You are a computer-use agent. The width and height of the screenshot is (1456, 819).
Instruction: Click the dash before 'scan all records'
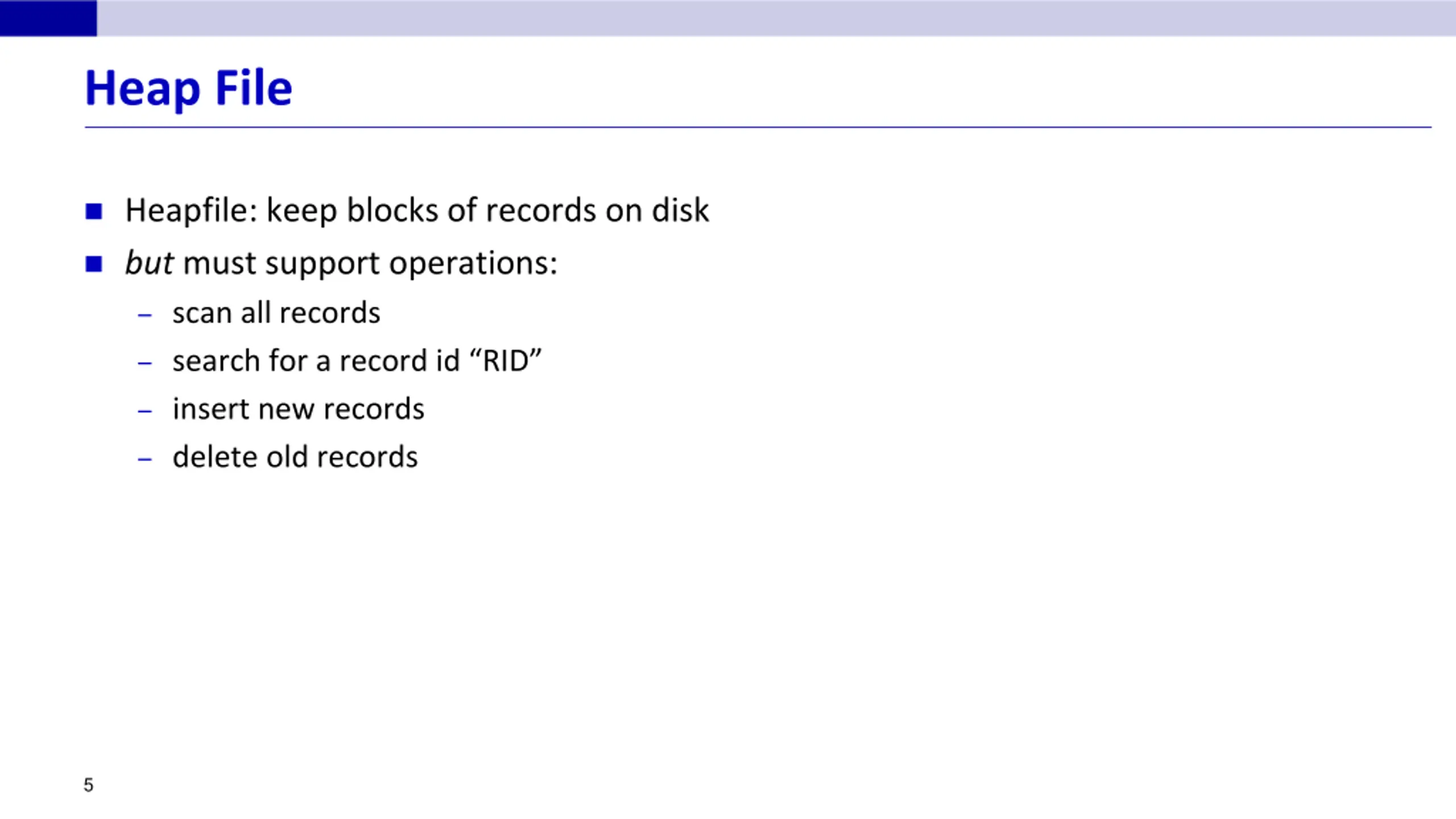(145, 315)
